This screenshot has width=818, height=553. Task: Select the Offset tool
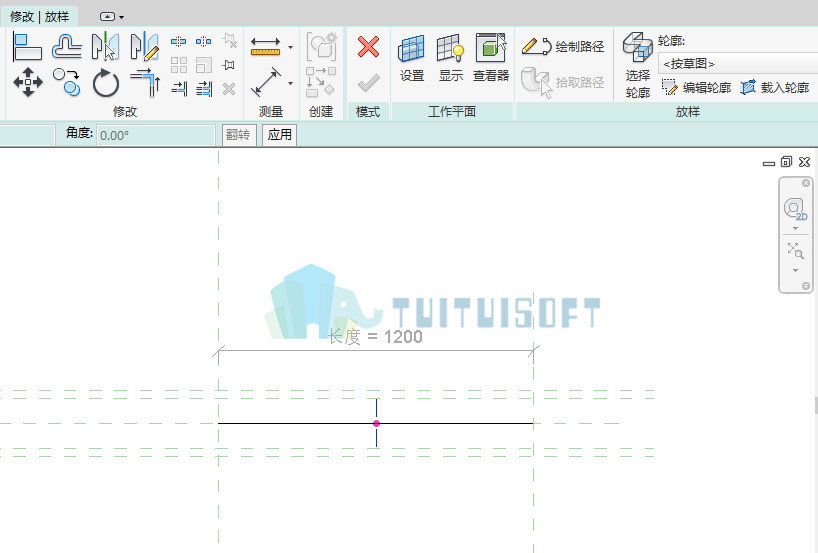(x=67, y=47)
